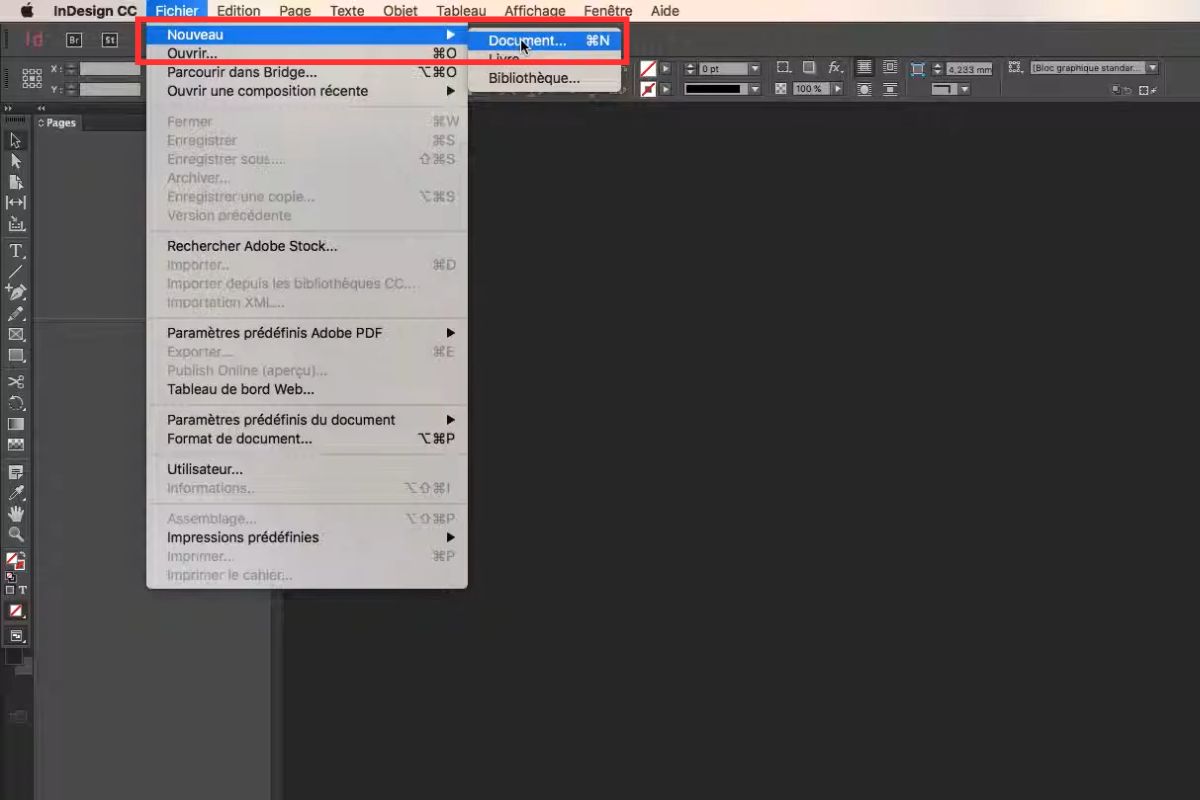This screenshot has width=1200, height=800.
Task: Select the Type tool
Action: pyautogui.click(x=16, y=250)
